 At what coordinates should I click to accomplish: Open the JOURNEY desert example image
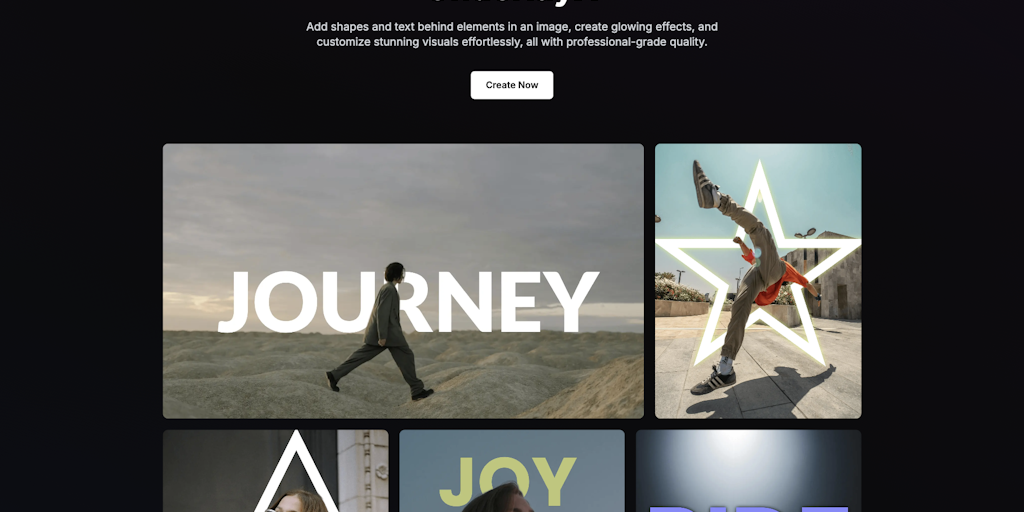403,281
